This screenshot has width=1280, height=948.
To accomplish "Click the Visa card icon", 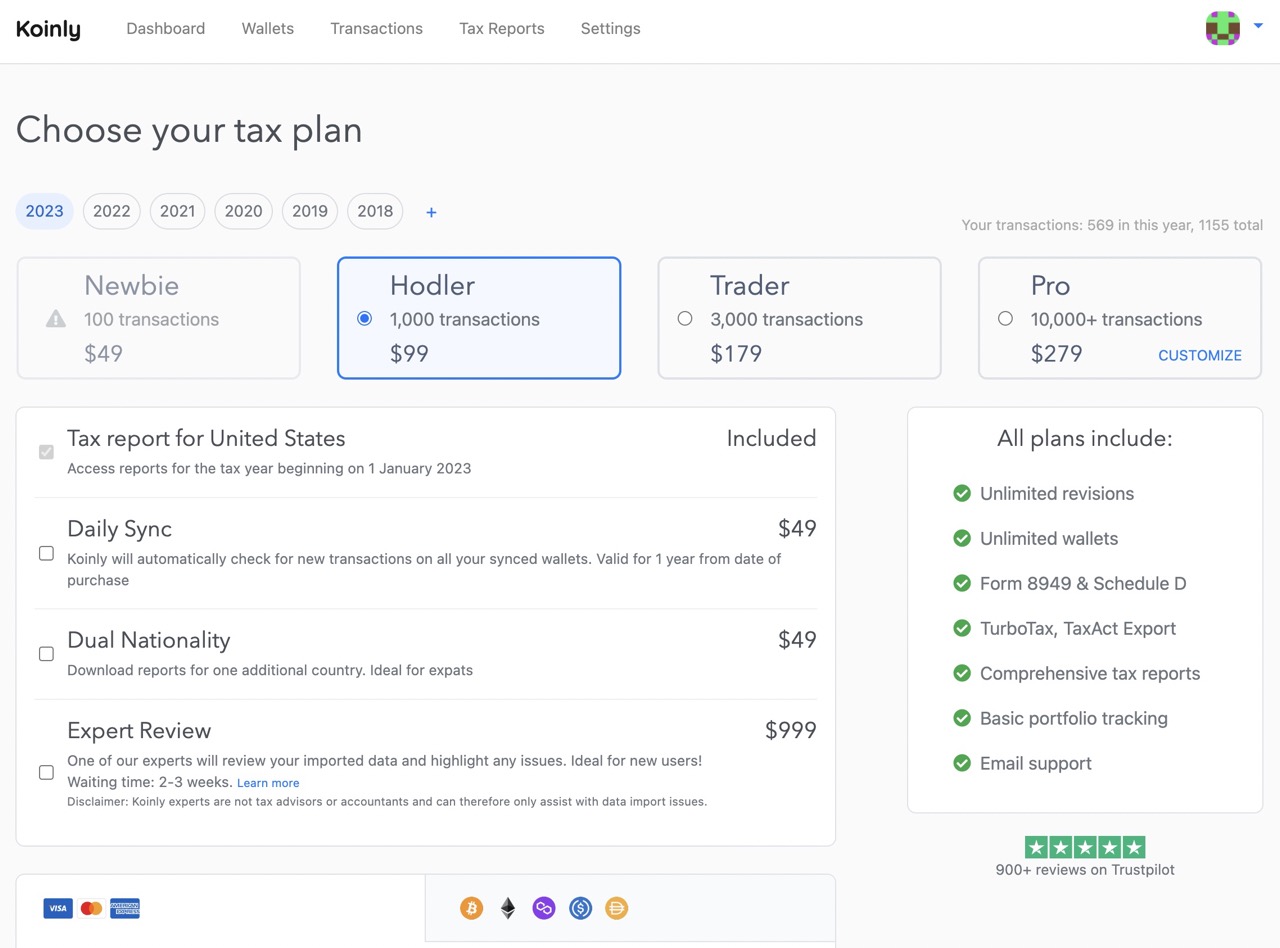I will coord(57,908).
